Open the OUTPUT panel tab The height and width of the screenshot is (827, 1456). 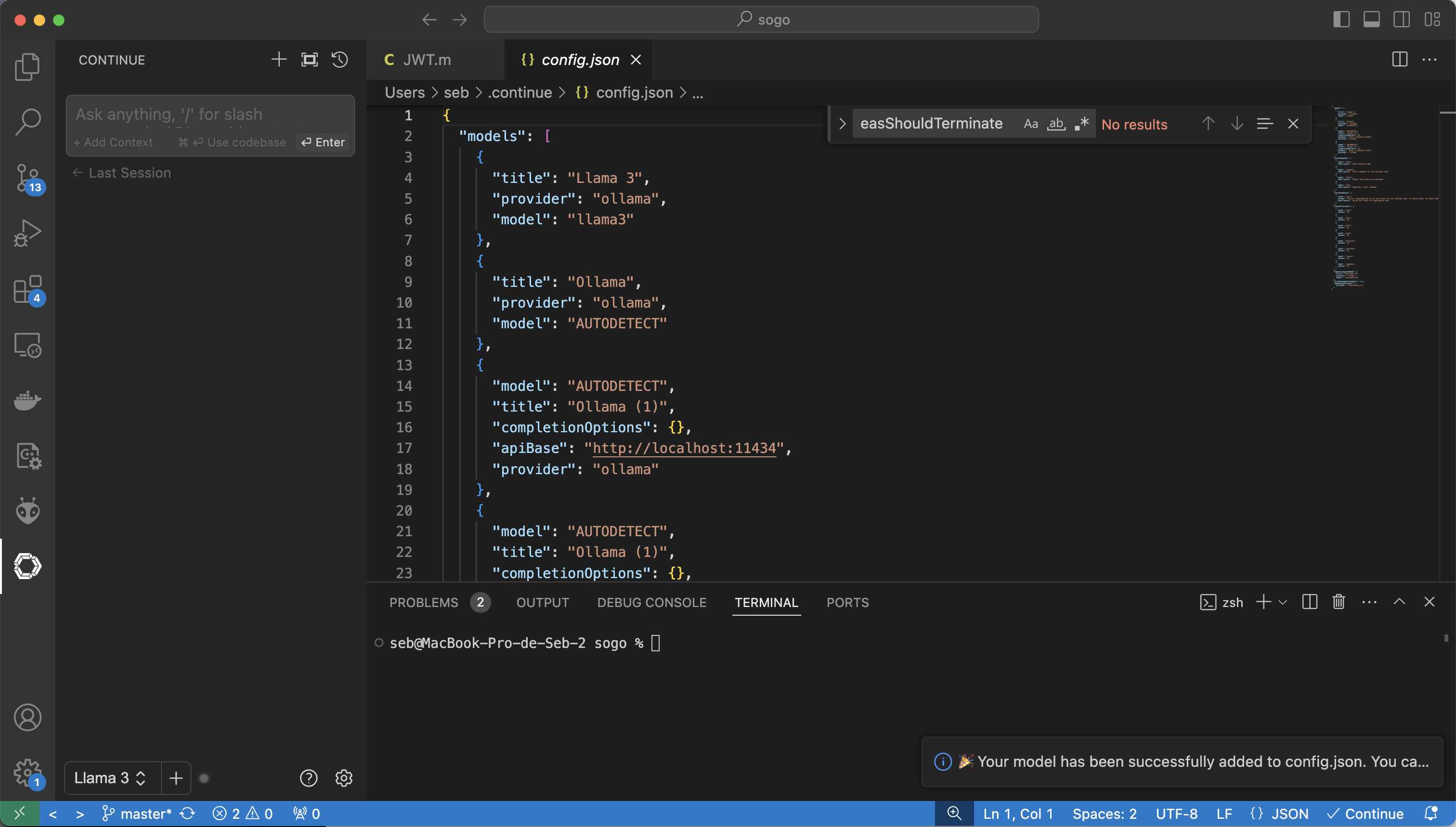pos(543,602)
